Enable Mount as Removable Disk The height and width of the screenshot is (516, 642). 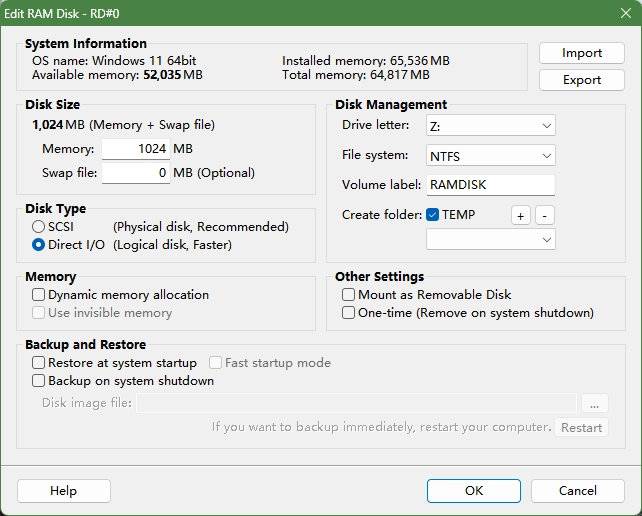[x=349, y=295]
